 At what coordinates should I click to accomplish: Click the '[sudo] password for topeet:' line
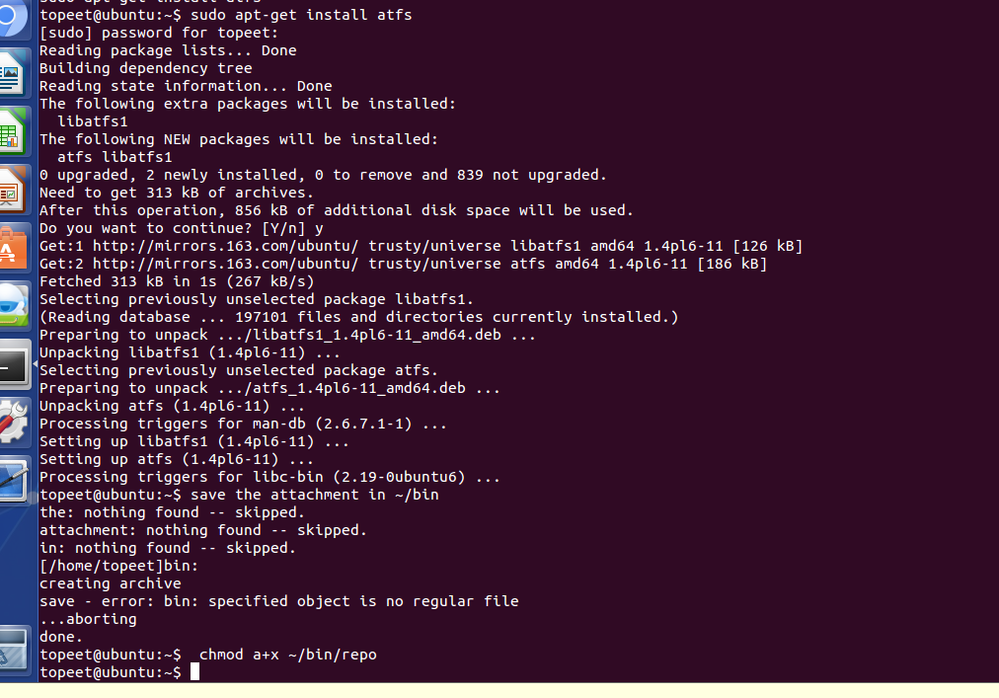(158, 33)
